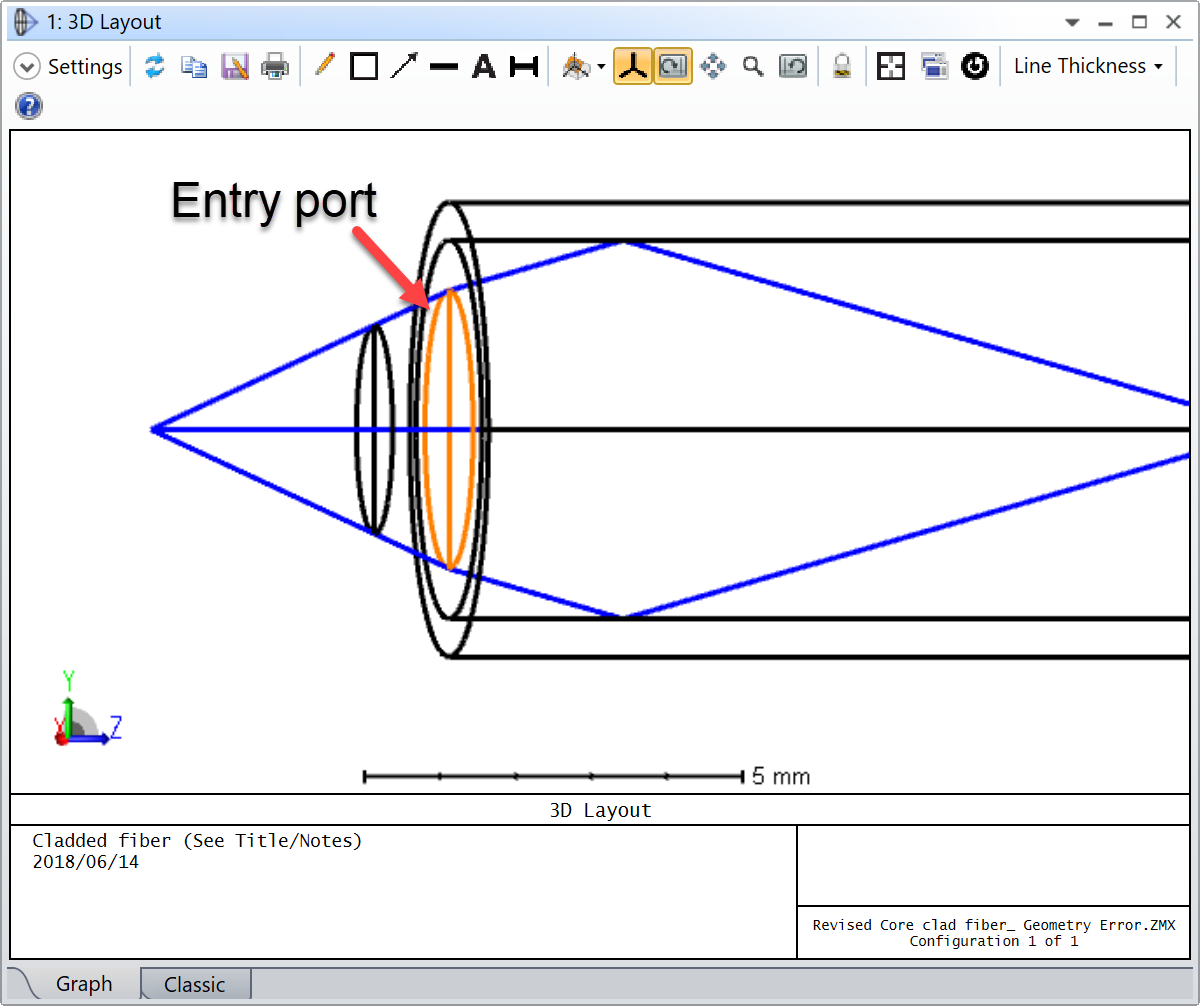Open the camera view dropdown arrow
1200x1006 pixels.
coord(601,68)
